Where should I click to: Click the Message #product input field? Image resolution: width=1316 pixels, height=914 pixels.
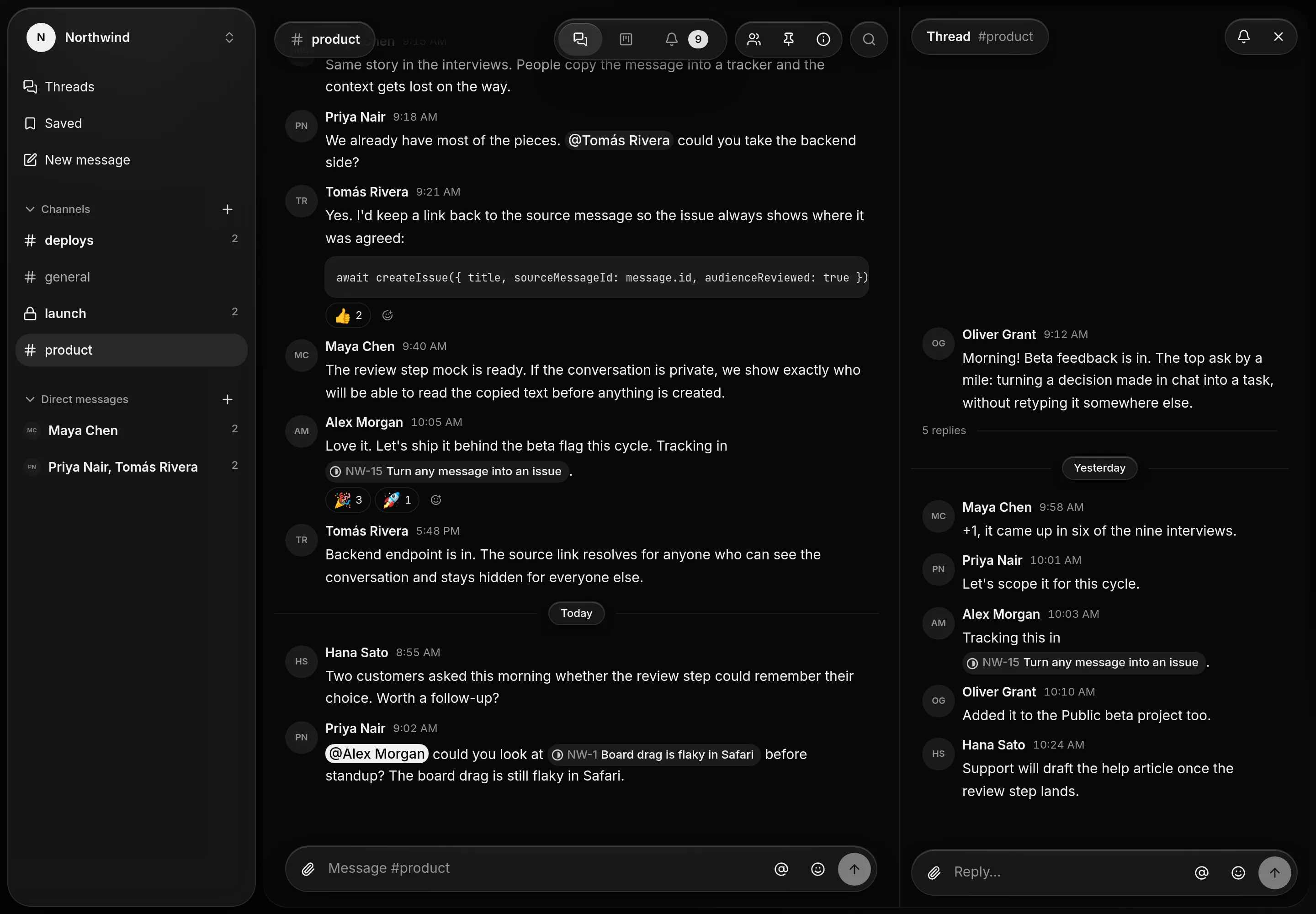click(x=544, y=869)
